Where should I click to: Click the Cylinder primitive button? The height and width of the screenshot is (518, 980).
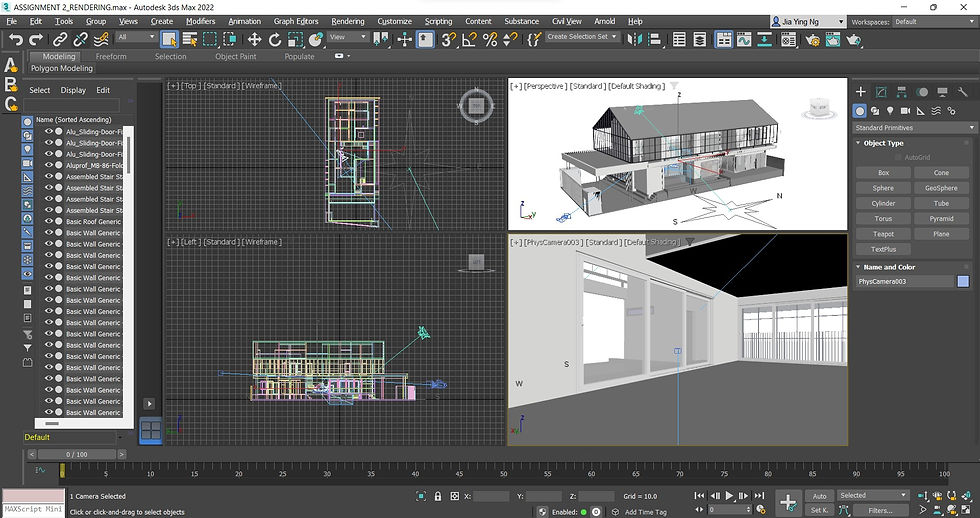tap(883, 203)
